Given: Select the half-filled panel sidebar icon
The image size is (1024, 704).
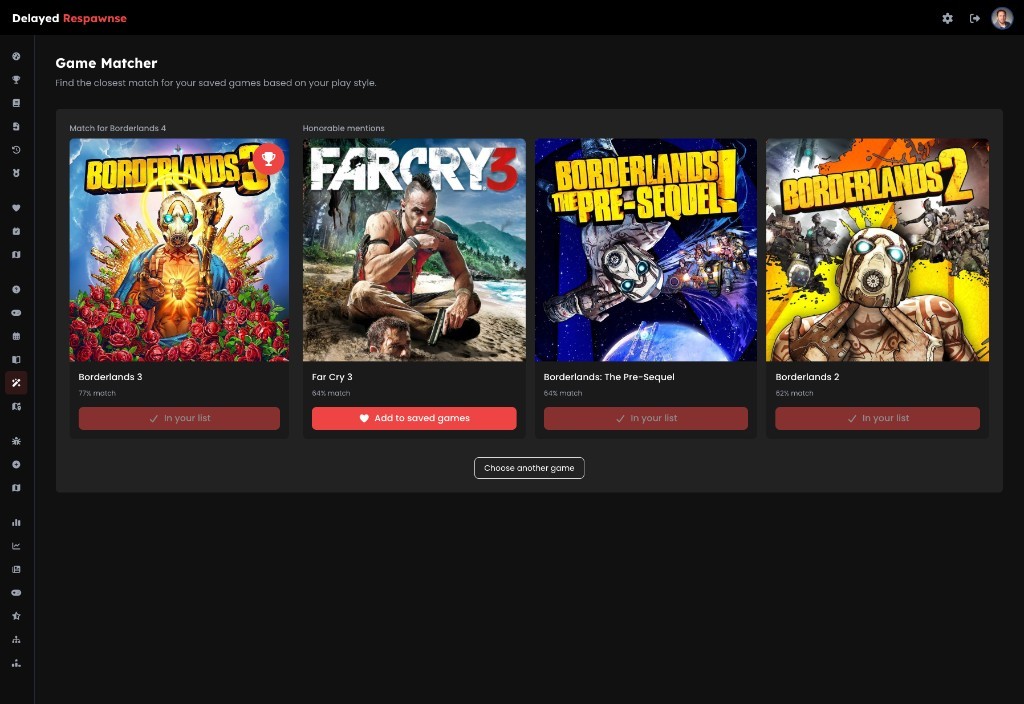Looking at the screenshot, I should click(x=16, y=359).
